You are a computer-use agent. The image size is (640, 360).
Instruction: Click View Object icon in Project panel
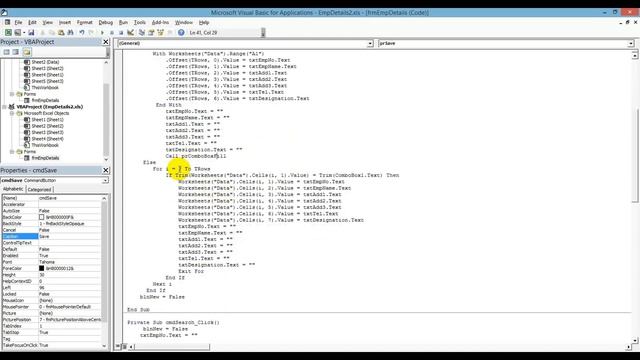click(x=16, y=52)
